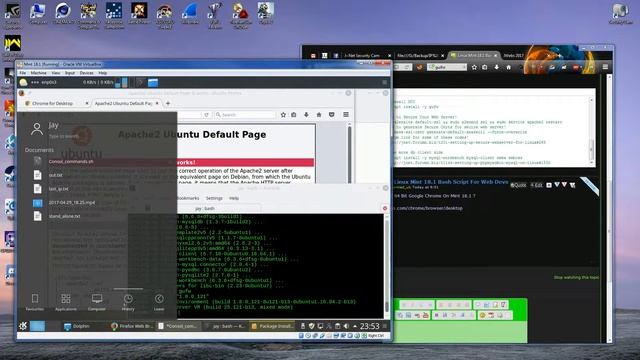Viewport: 640px width, 360px height.
Task: Click host Firefox search box containing gufw
Action: 447,67
